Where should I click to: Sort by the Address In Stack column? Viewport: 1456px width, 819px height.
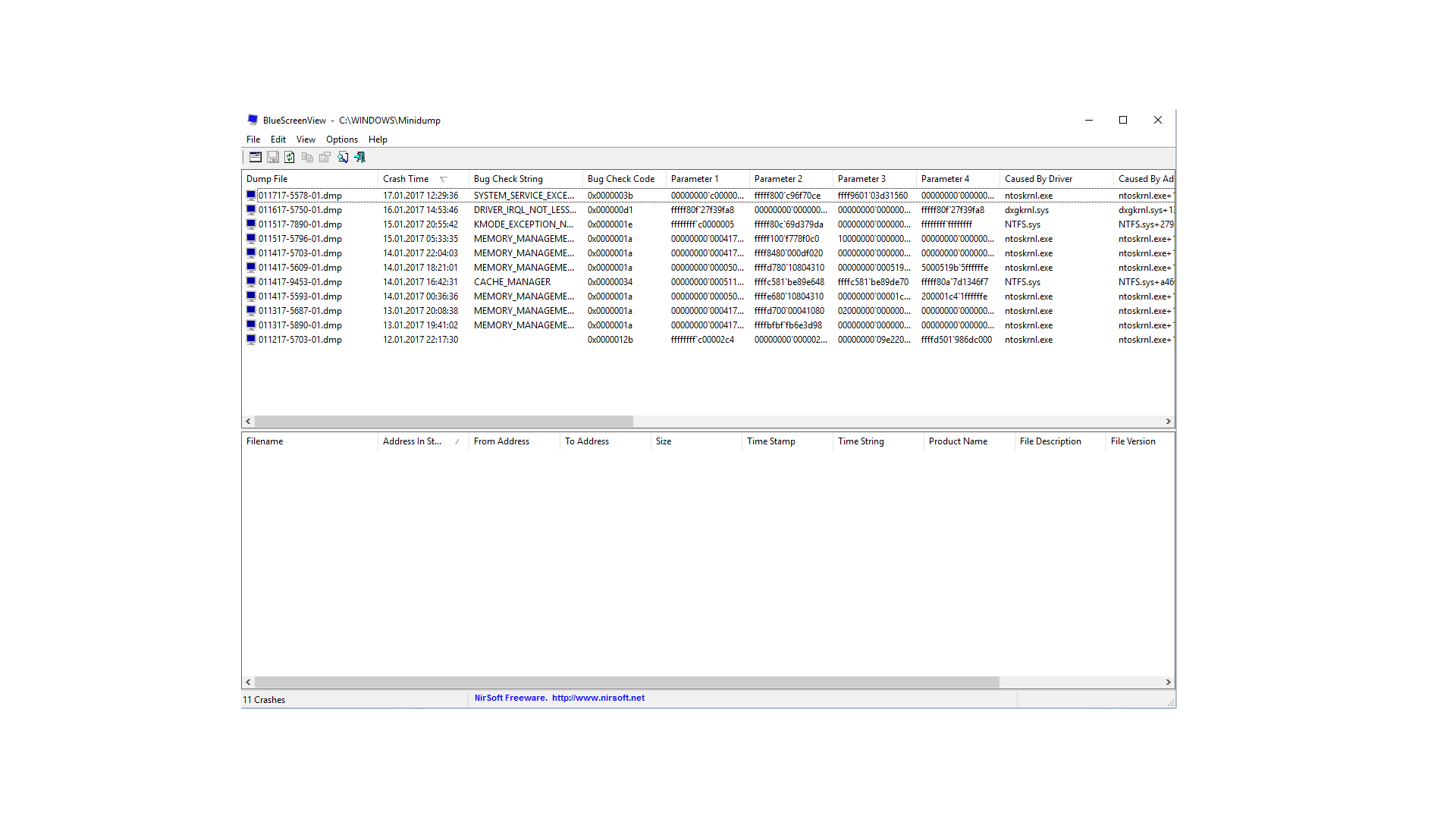tap(412, 441)
